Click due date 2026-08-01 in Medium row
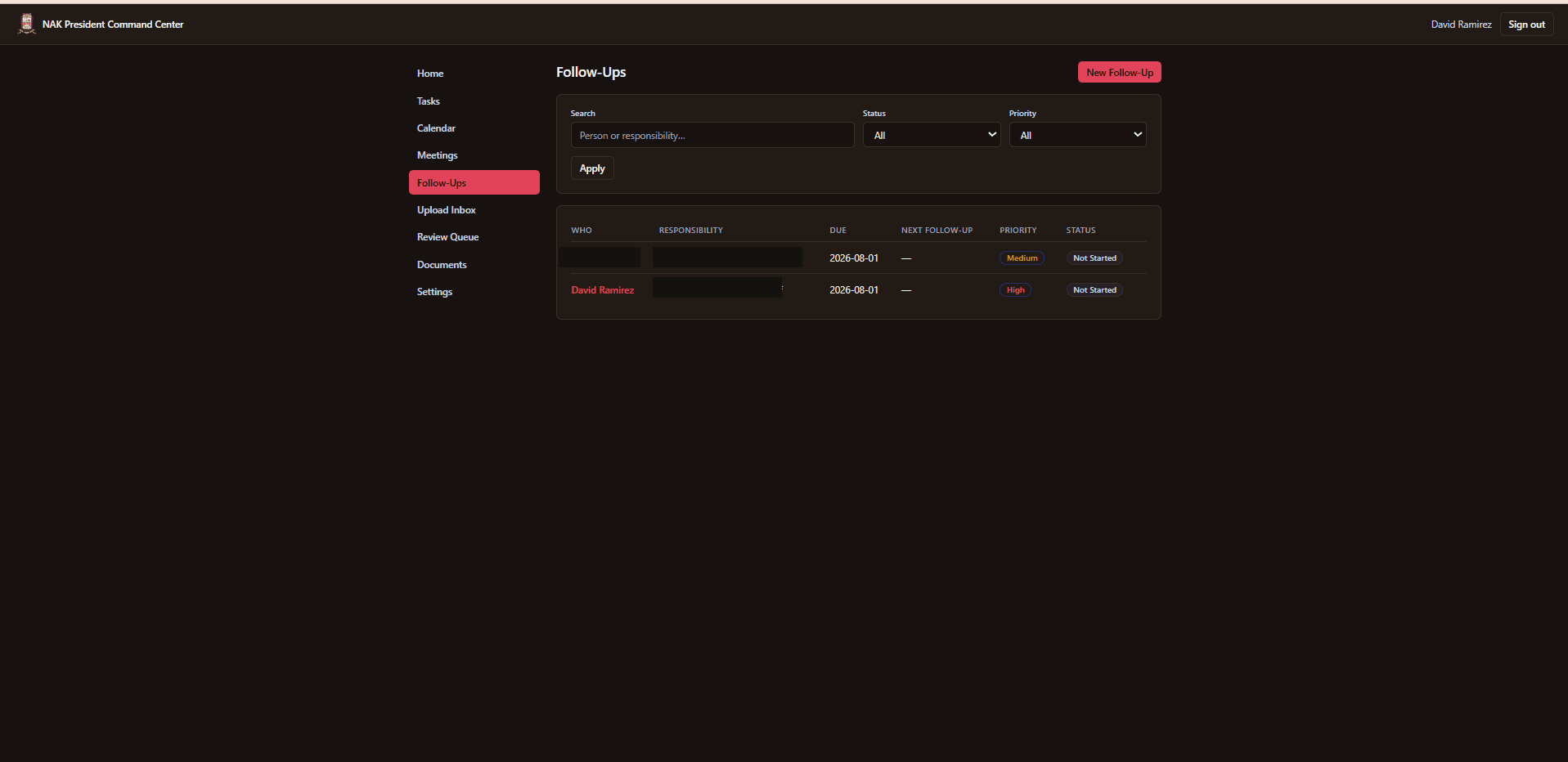 coord(854,258)
